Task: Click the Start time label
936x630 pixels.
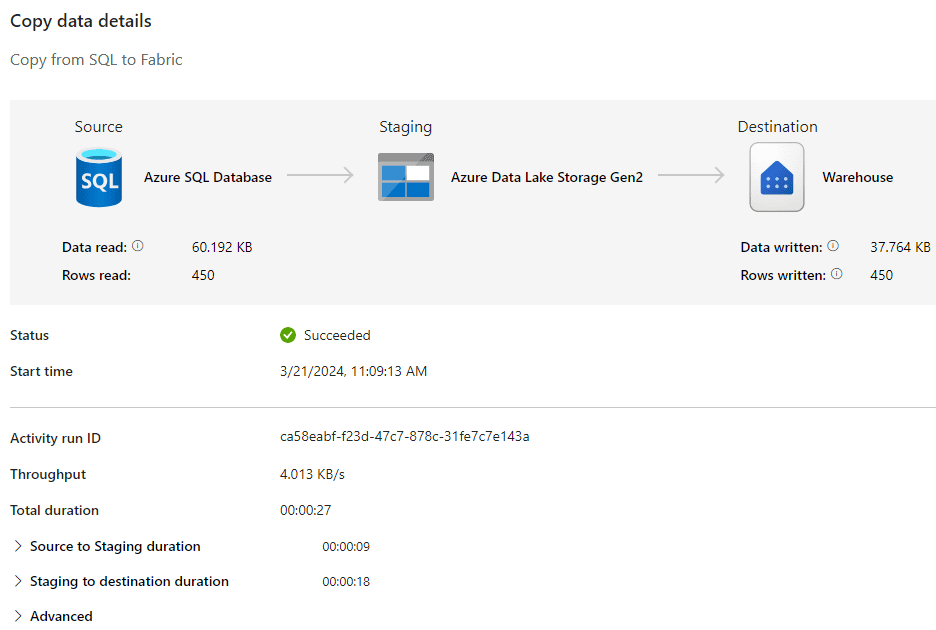Action: [x=41, y=371]
